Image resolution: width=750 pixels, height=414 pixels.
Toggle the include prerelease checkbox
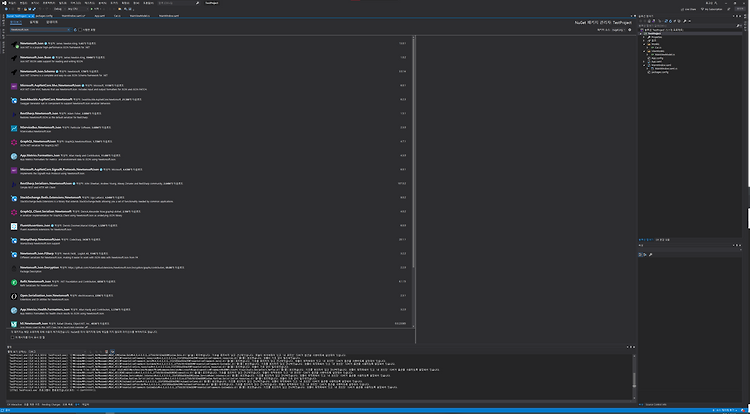(80, 30)
